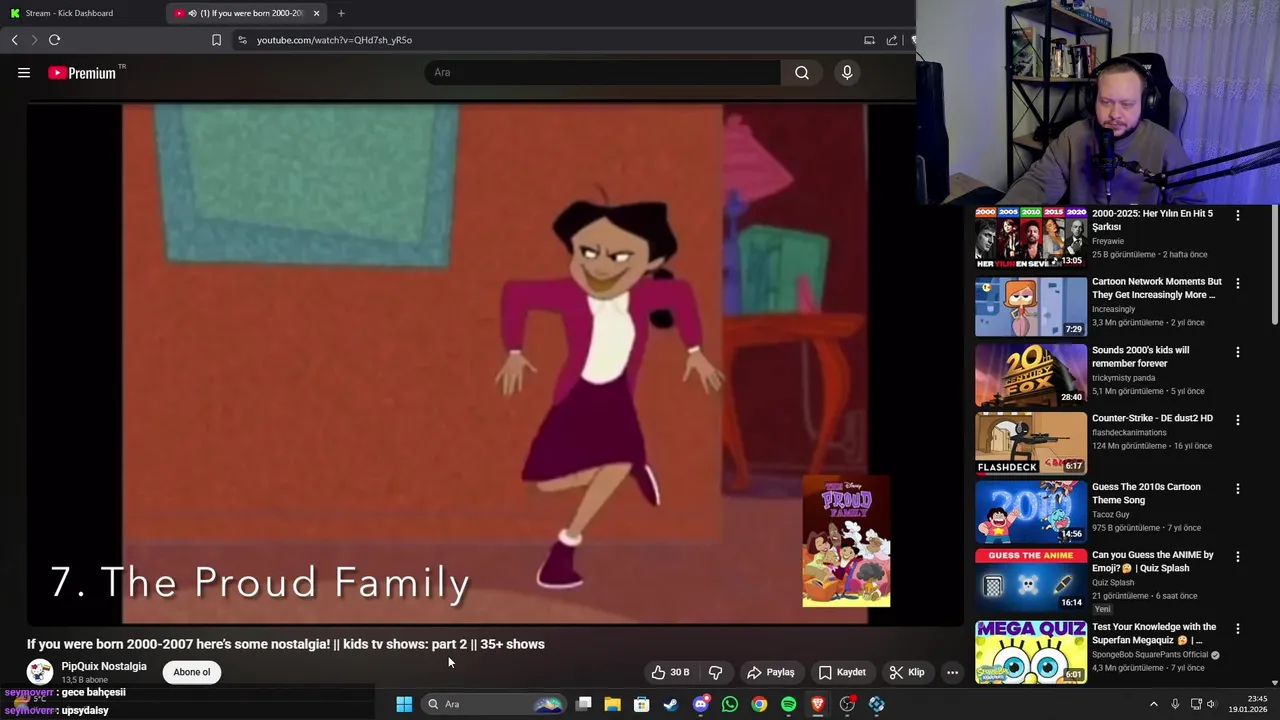Click the Paylaş share button
1280x720 pixels.
[x=771, y=672]
